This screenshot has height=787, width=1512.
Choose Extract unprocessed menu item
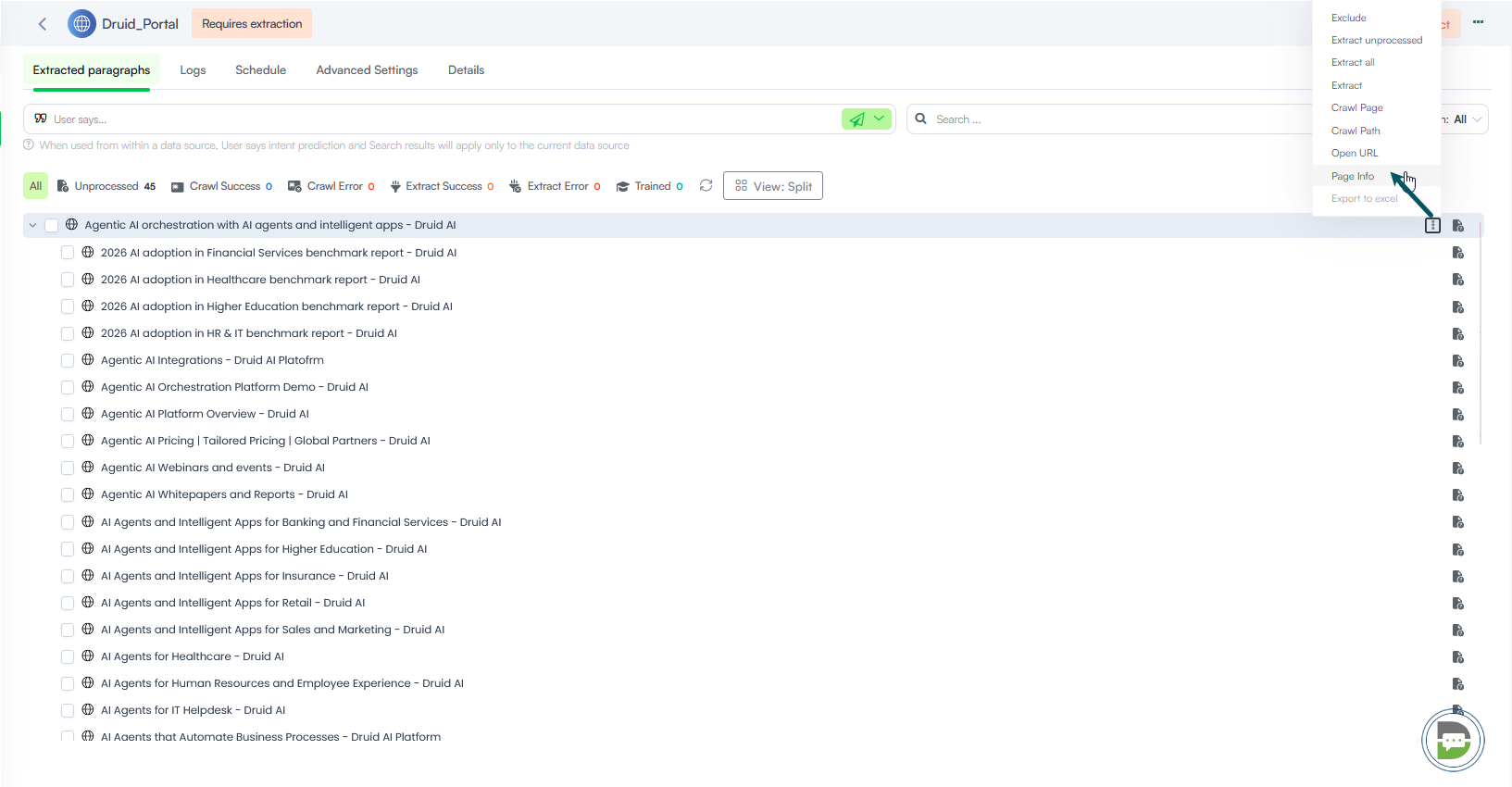point(1377,40)
